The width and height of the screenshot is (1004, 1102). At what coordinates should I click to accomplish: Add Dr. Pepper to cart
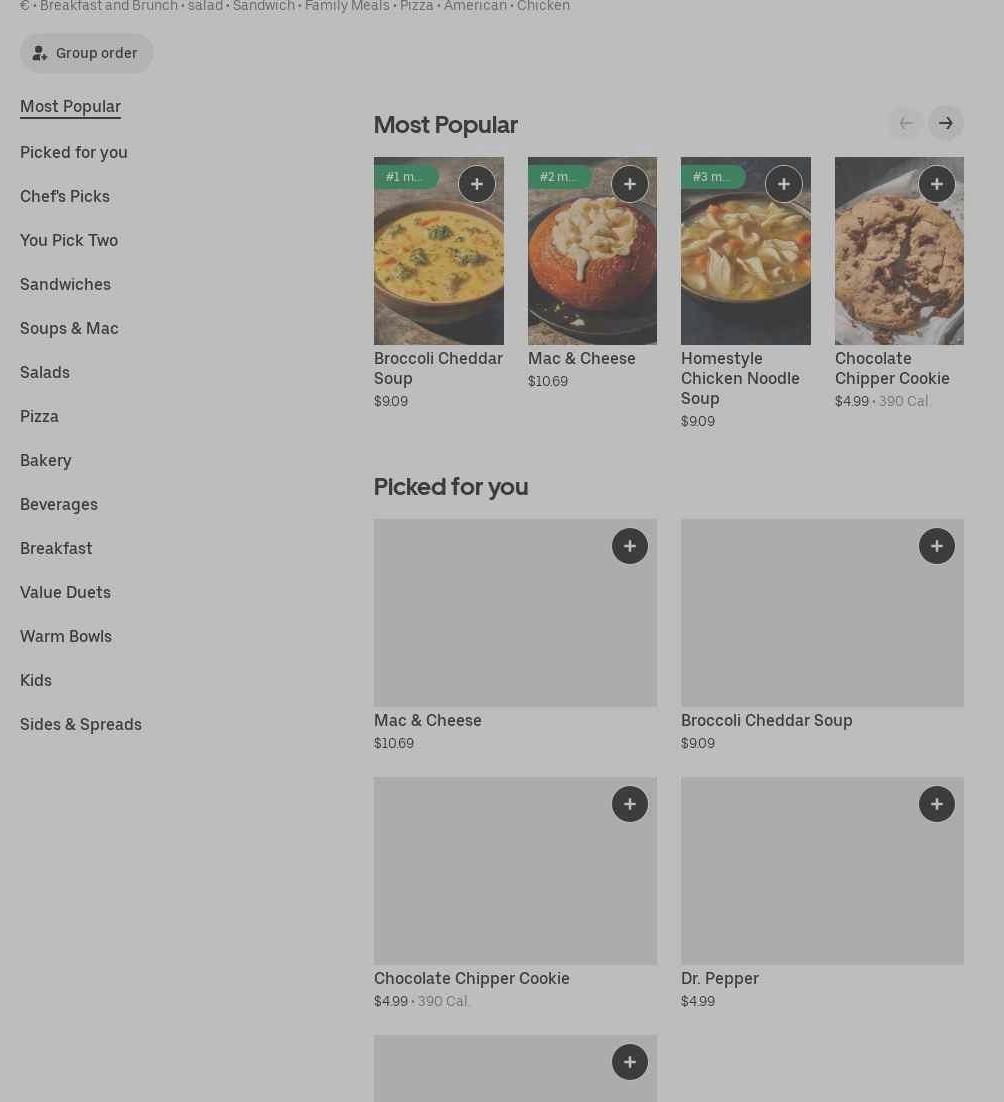[x=937, y=804]
